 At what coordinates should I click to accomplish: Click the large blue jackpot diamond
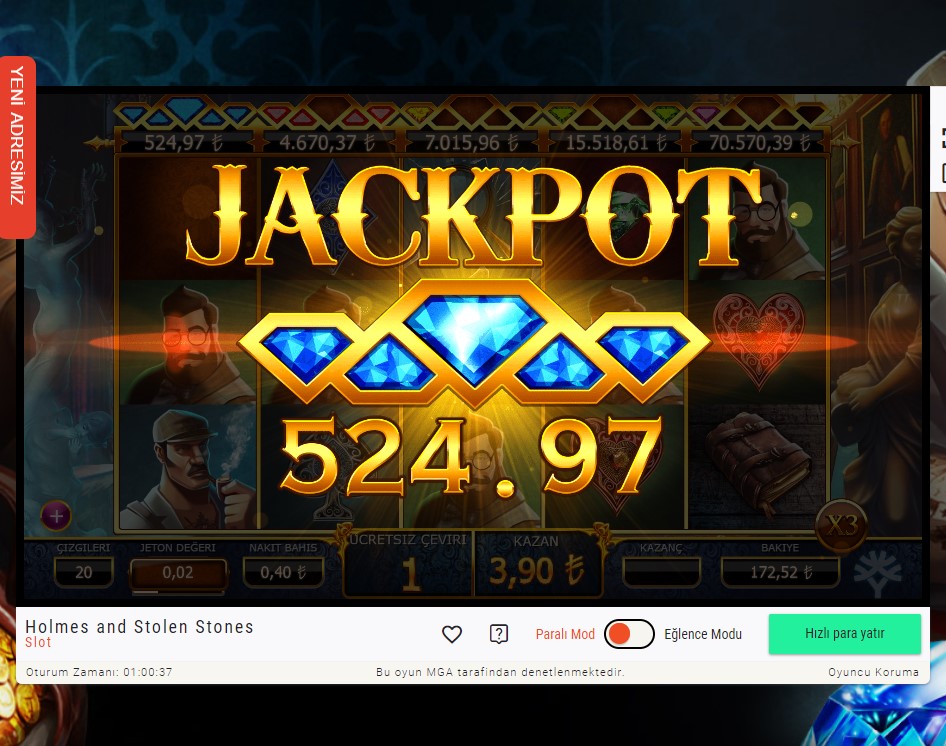coord(475,339)
